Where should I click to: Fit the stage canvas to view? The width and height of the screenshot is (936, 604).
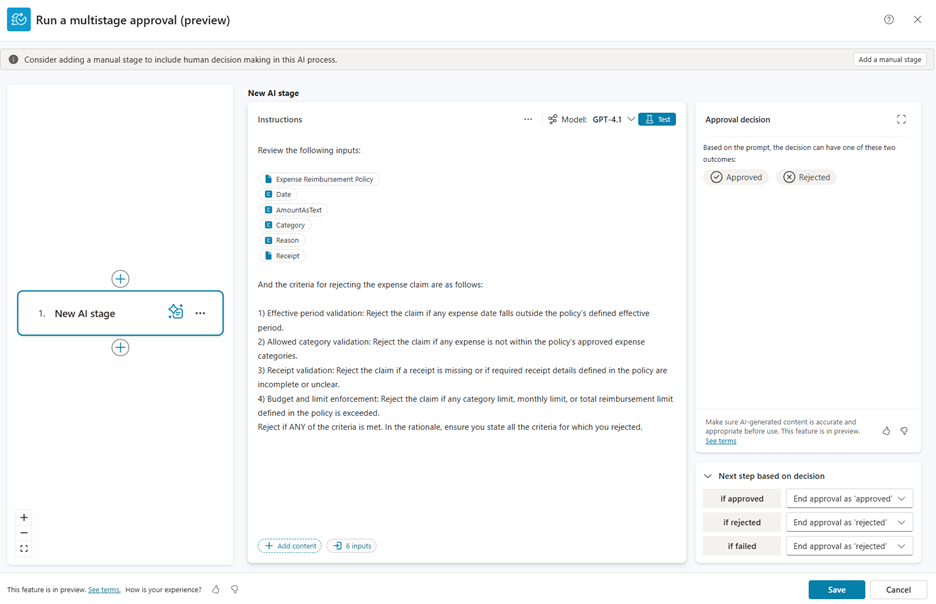point(24,549)
